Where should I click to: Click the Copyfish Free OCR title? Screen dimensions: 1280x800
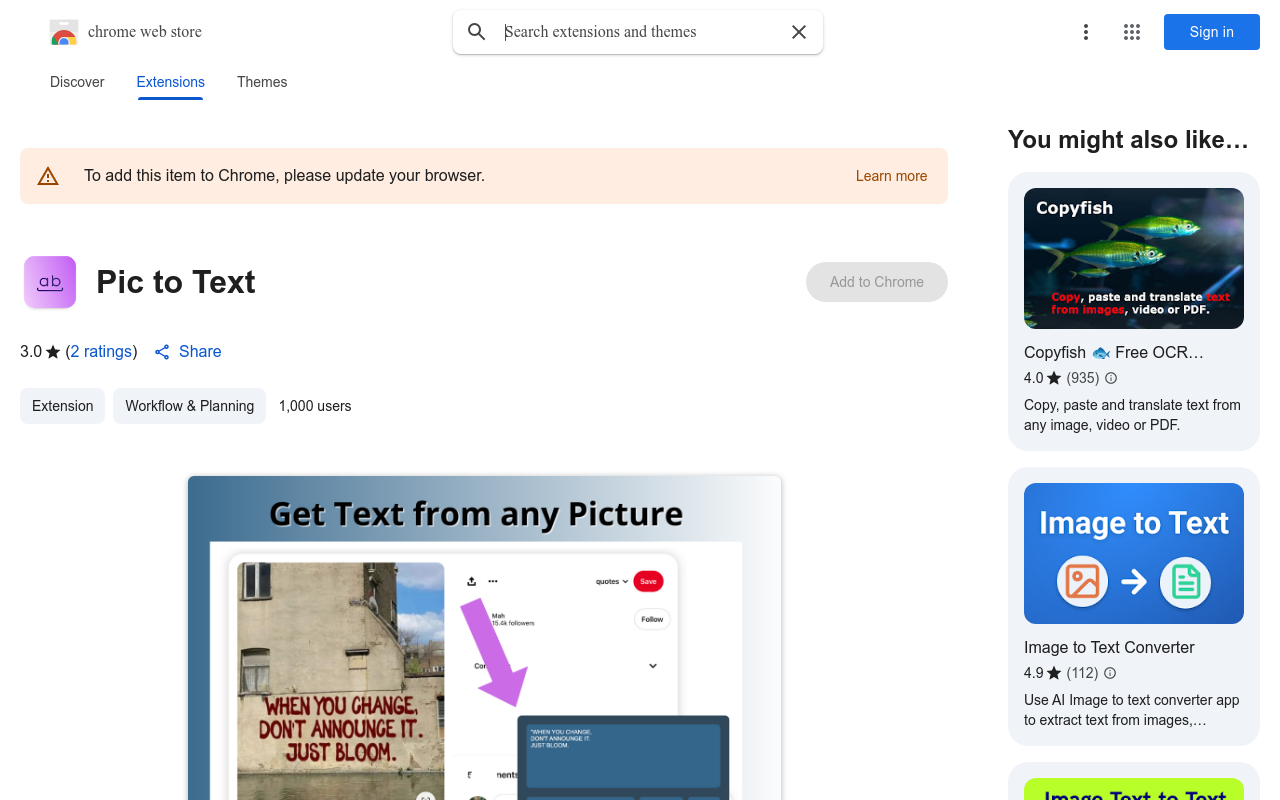pos(1114,353)
